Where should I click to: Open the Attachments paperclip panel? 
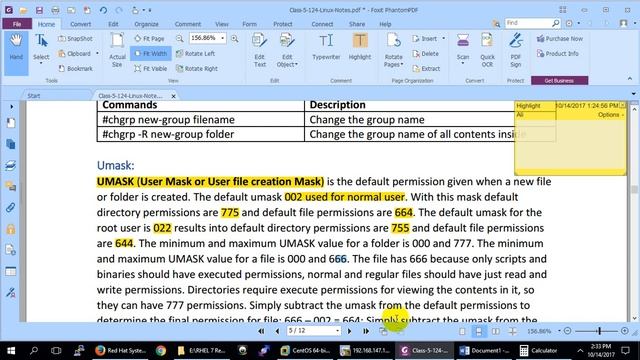point(11,207)
